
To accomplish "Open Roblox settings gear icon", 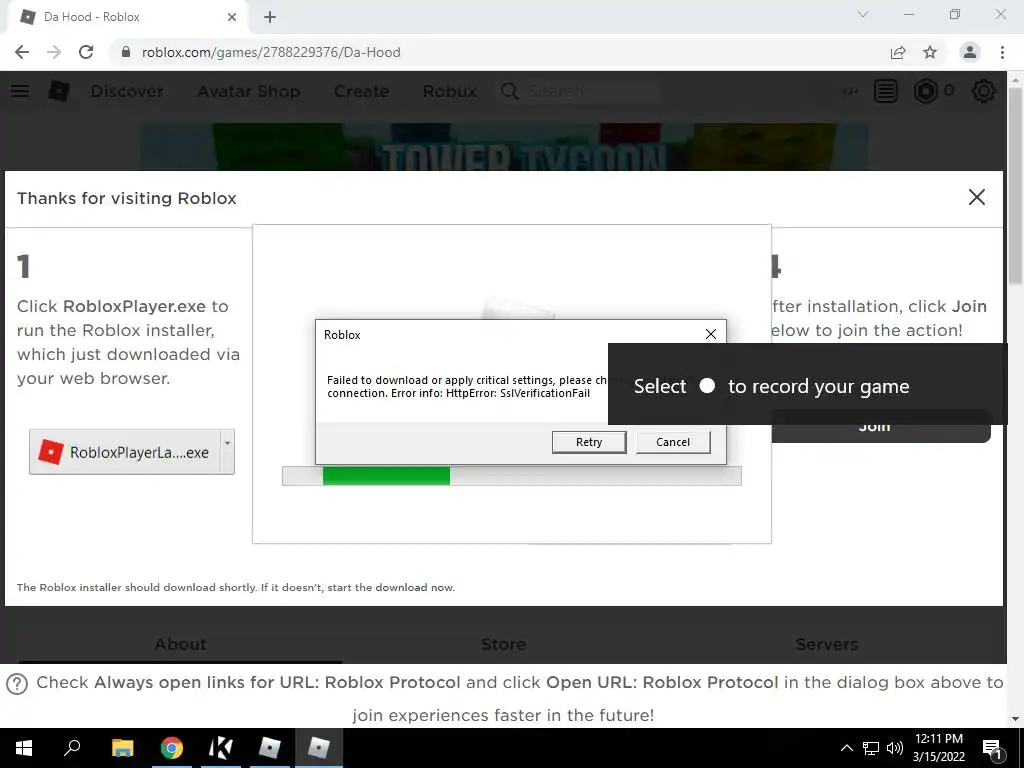I will 984,91.
